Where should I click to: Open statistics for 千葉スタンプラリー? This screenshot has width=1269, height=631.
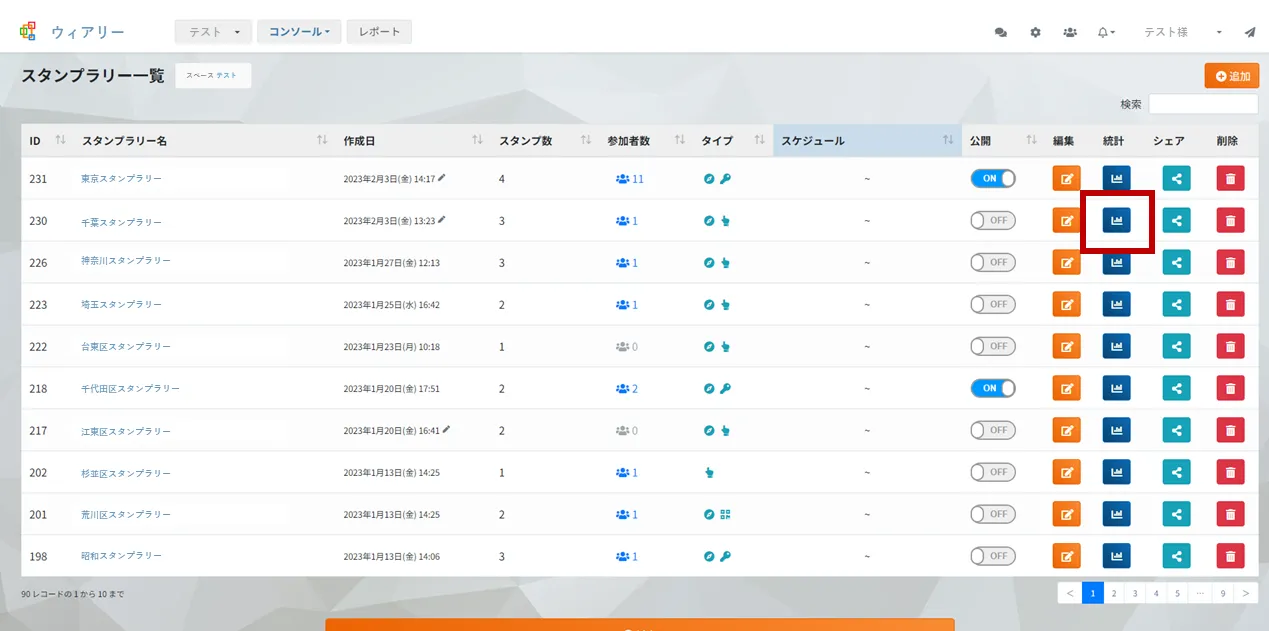[x=1117, y=221]
